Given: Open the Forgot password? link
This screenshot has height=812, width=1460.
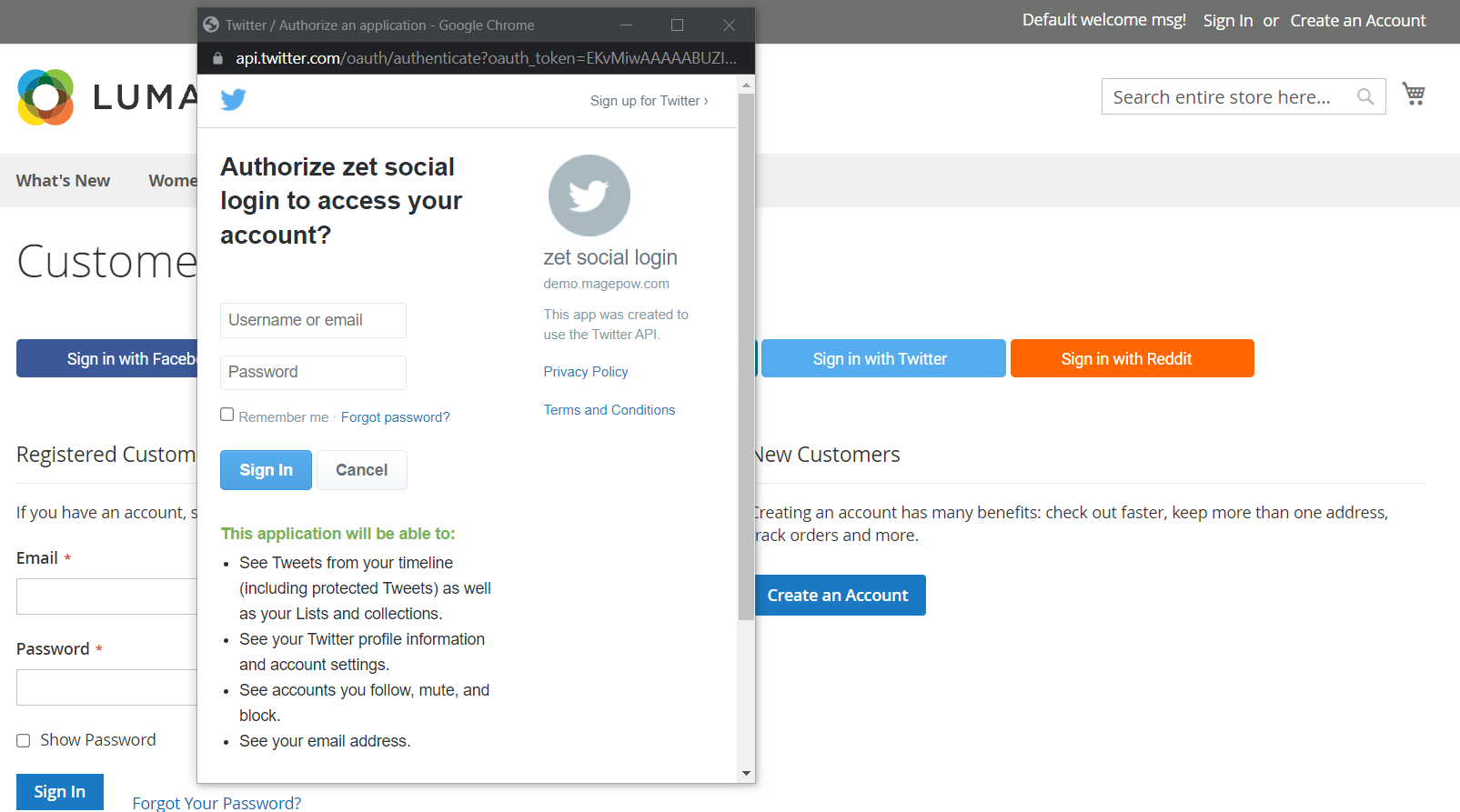Looking at the screenshot, I should (395, 417).
